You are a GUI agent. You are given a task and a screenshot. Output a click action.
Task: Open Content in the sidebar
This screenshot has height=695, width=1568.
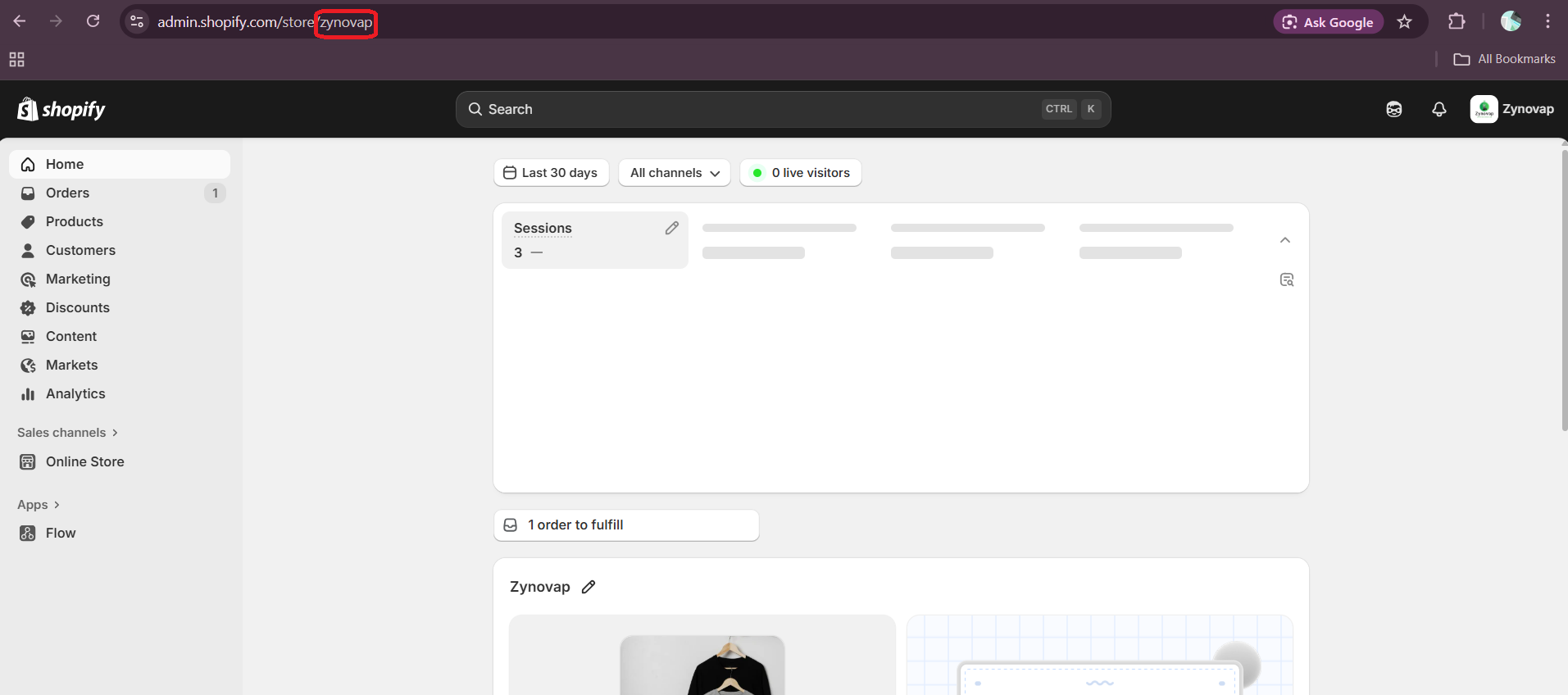[120, 336]
